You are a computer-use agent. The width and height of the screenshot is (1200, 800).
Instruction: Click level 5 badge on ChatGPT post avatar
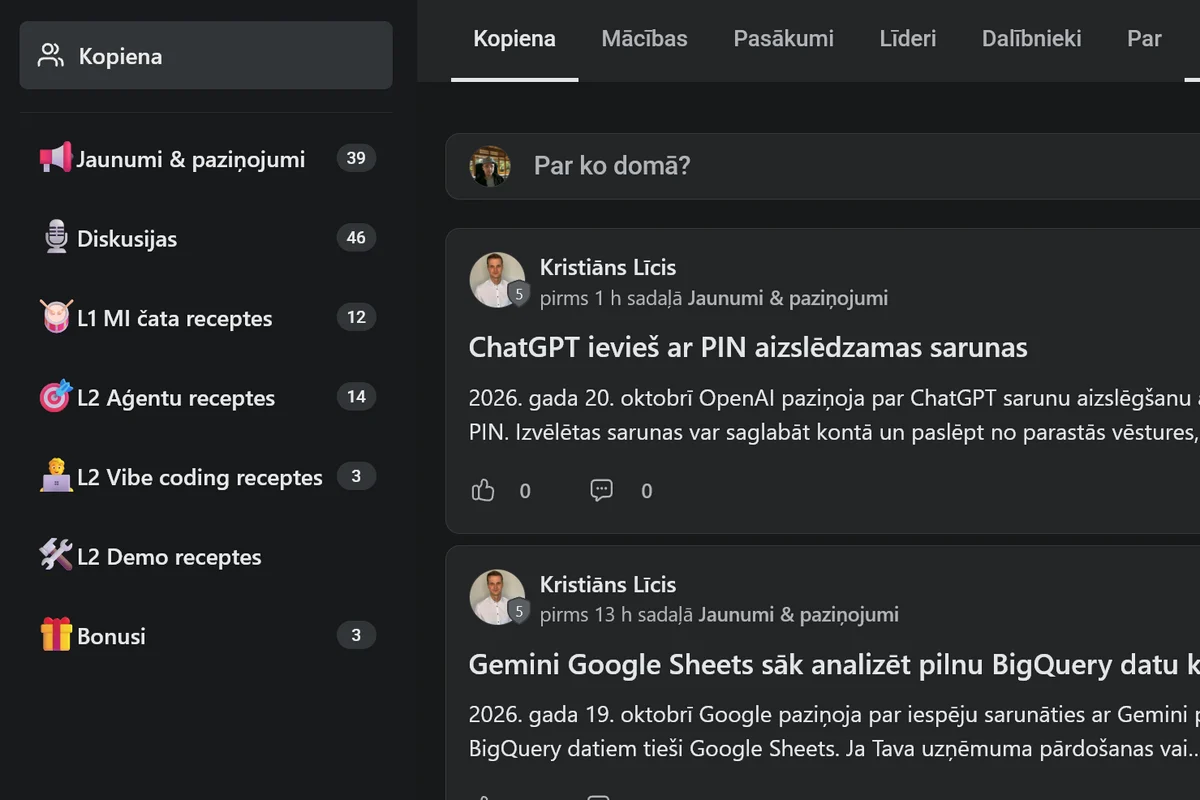point(518,295)
